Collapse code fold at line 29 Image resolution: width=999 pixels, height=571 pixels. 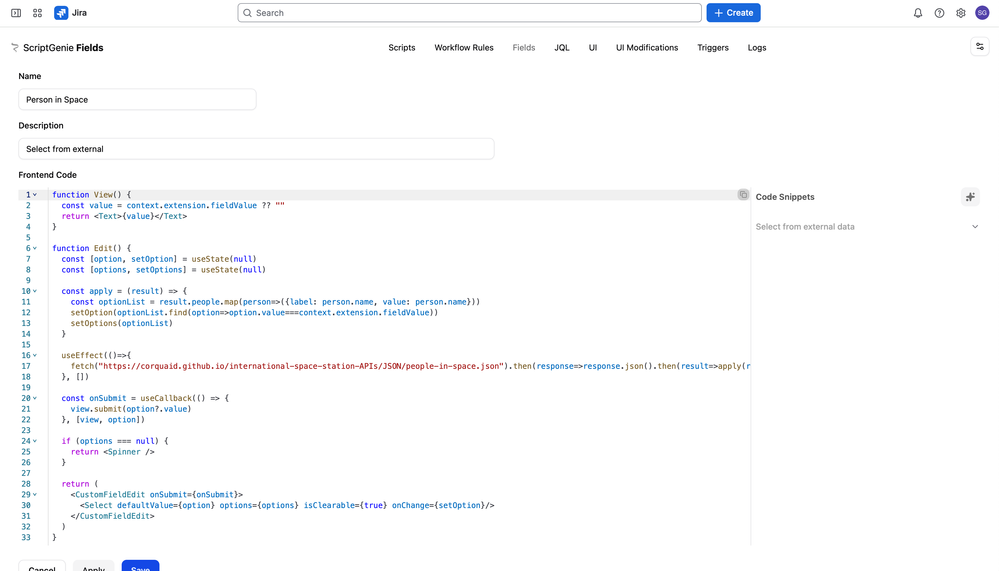pyautogui.click(x=35, y=495)
